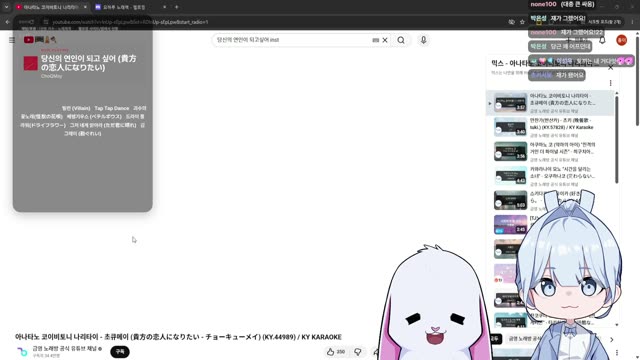Open the YouTube hamburger guide menu

coord(12,40)
